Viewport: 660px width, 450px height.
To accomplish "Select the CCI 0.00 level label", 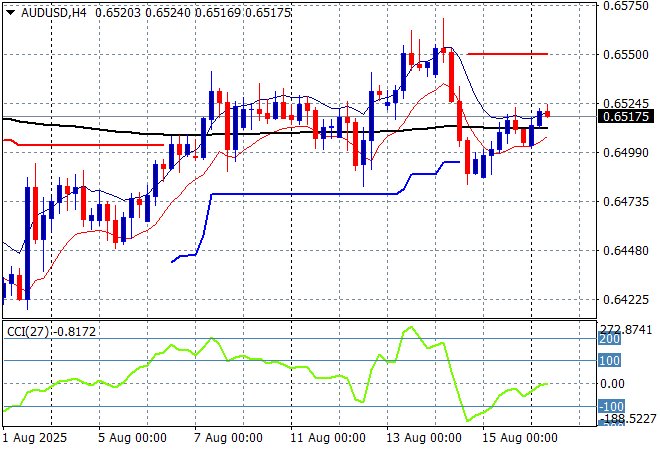I will pyautogui.click(x=612, y=383).
